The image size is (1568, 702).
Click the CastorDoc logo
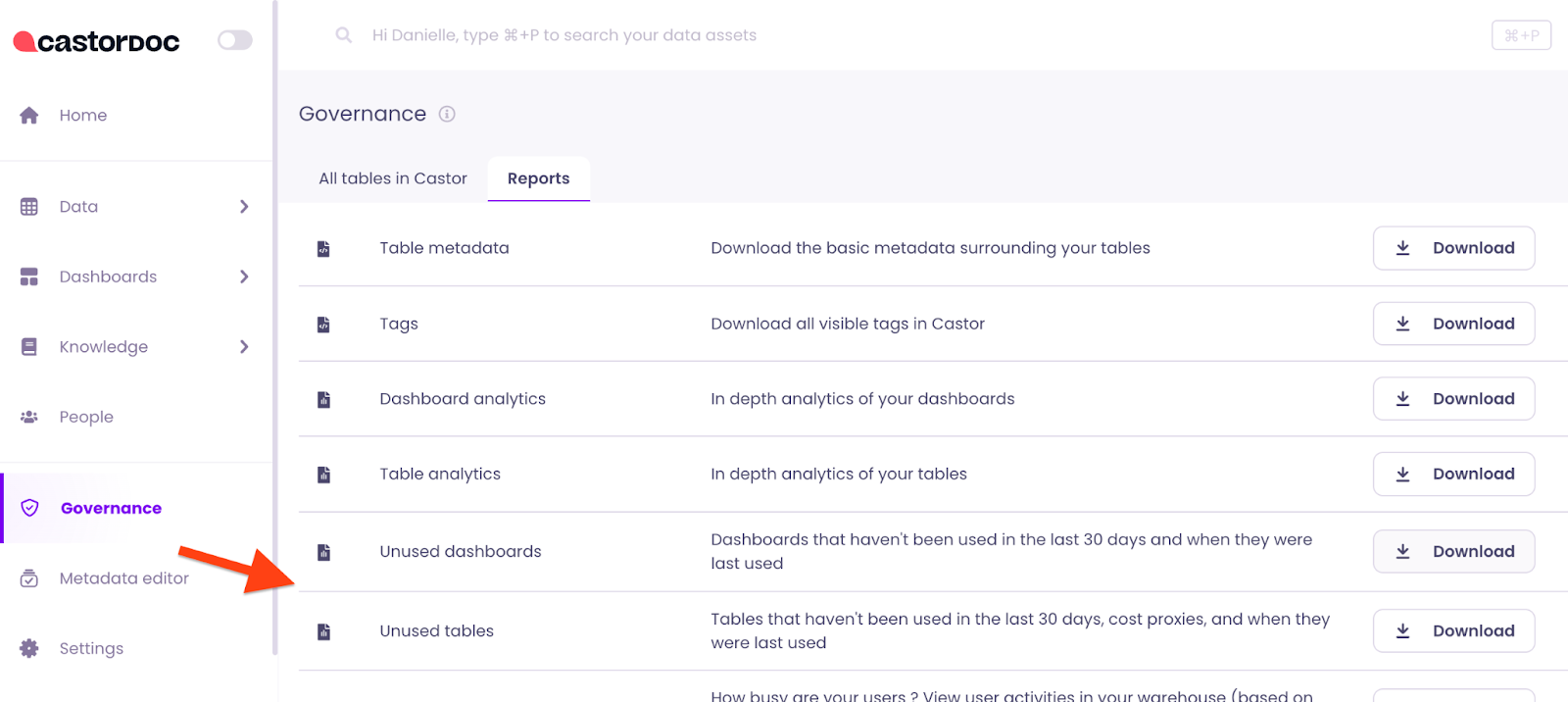pyautogui.click(x=97, y=41)
